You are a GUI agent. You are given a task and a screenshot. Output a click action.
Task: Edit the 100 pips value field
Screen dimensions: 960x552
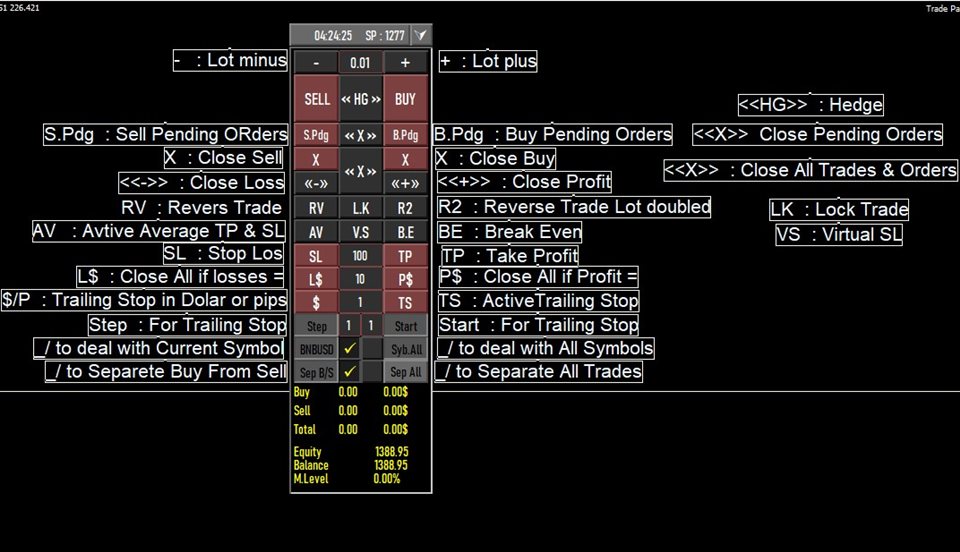[361, 256]
